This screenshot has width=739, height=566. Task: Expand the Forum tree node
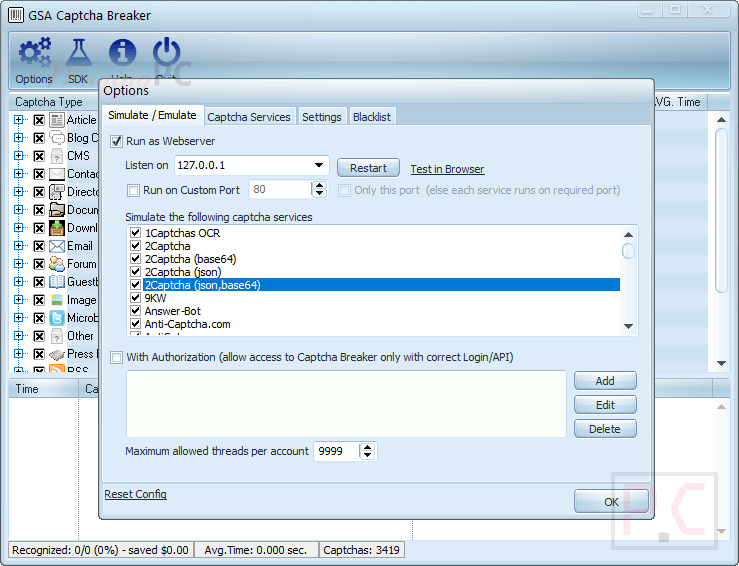pyautogui.click(x=18, y=263)
